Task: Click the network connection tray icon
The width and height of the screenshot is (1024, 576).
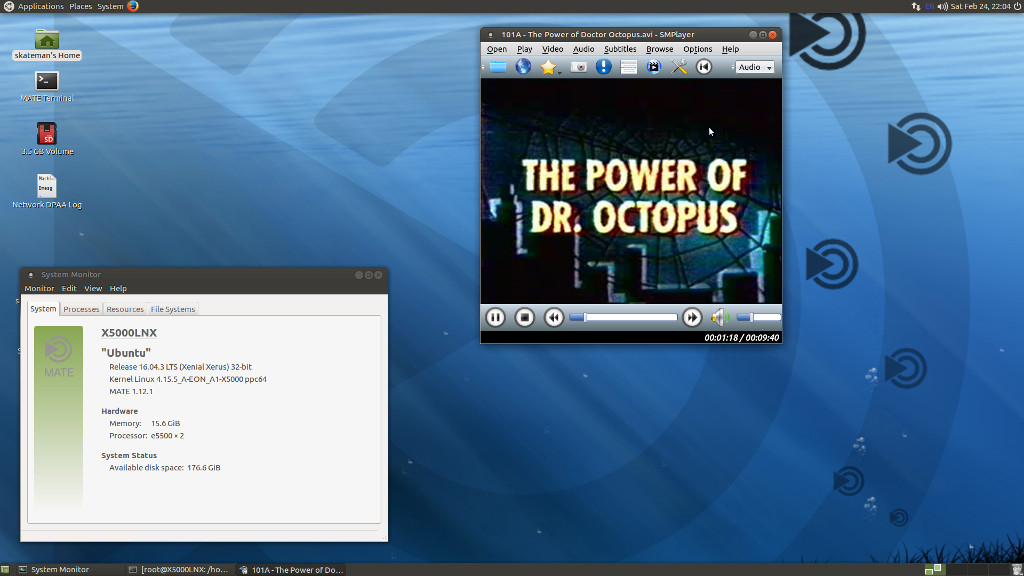Action: [916, 7]
